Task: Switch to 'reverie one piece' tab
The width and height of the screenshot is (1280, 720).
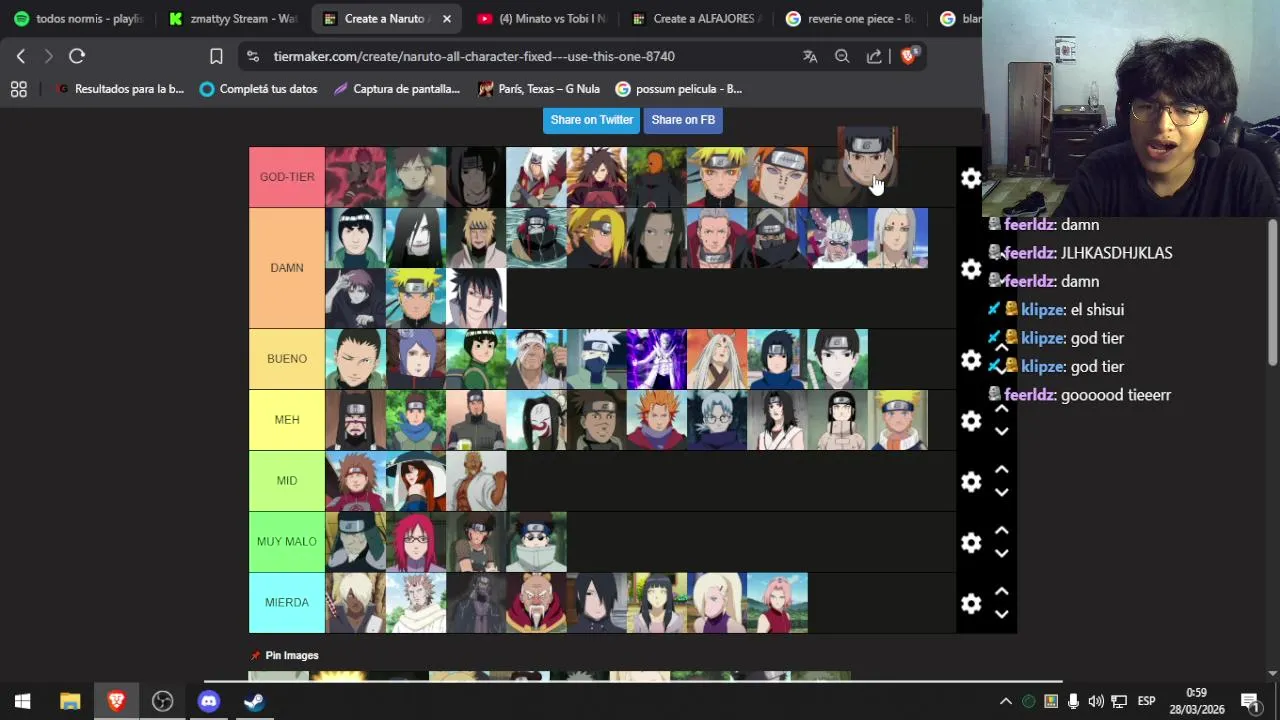Action: (x=850, y=18)
